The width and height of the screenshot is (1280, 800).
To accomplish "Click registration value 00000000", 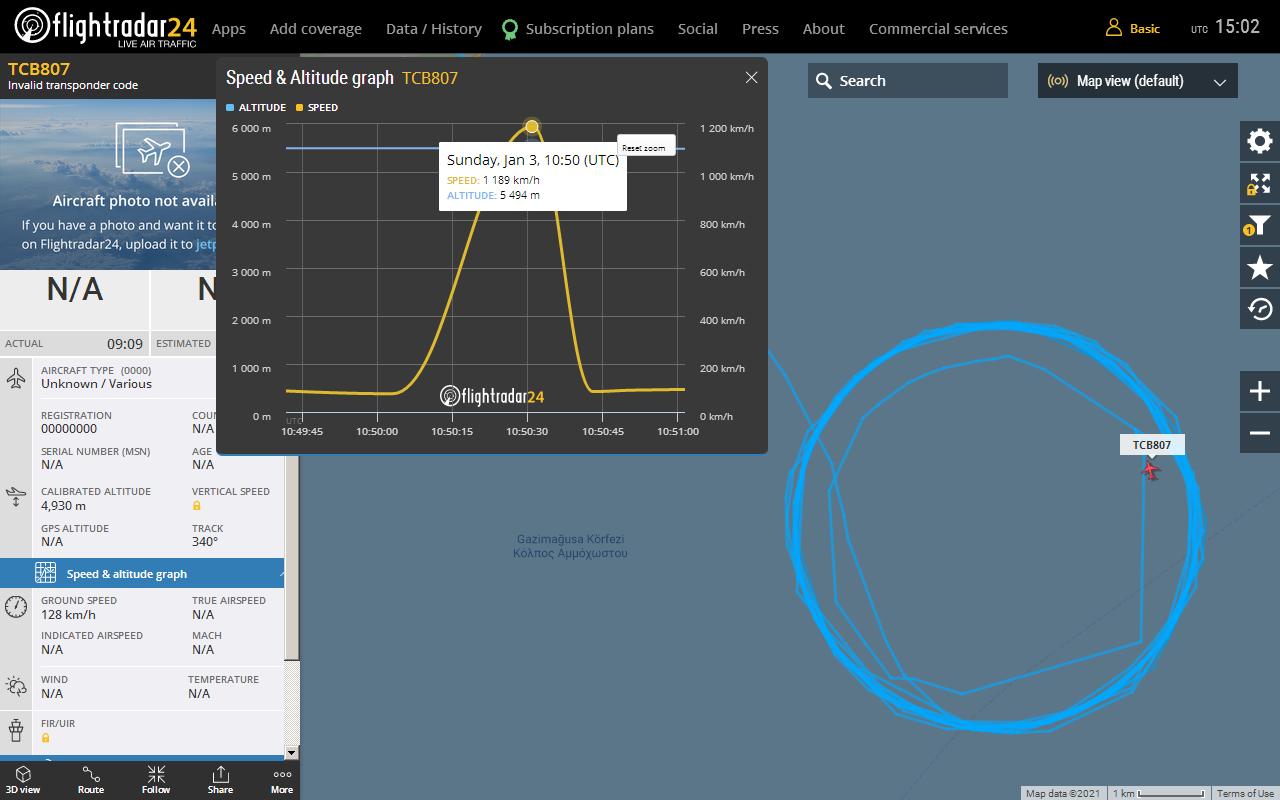I will pyautogui.click(x=69, y=428).
